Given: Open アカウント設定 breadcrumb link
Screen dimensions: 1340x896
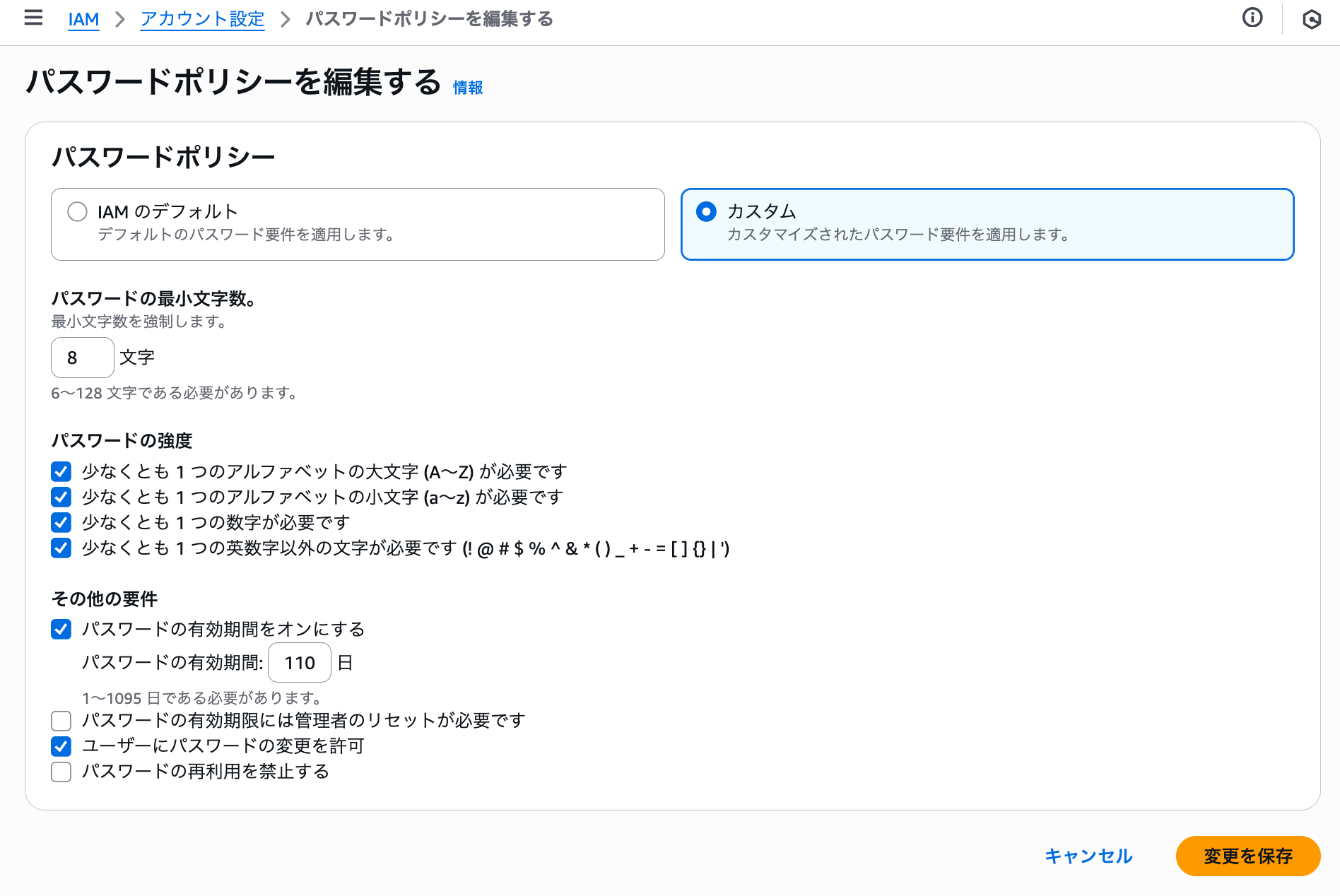Looking at the screenshot, I should (202, 19).
